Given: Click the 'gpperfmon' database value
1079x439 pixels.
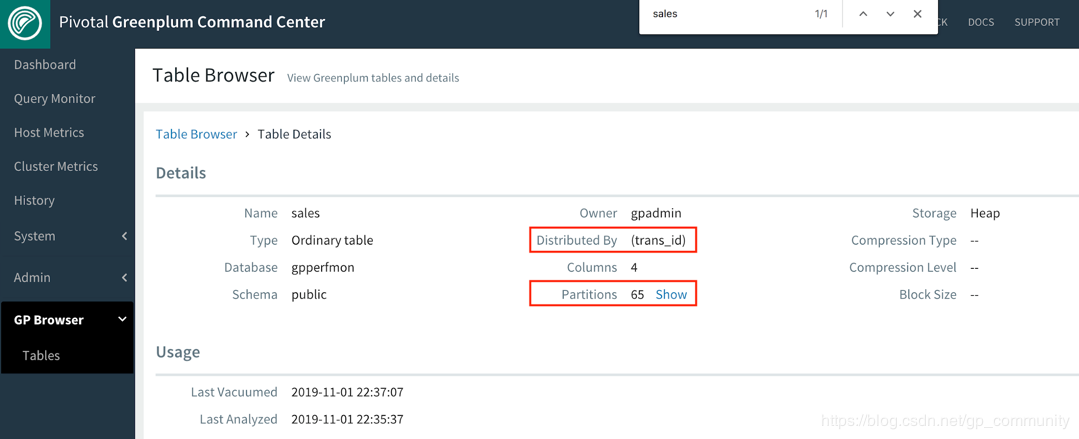Looking at the screenshot, I should [323, 268].
